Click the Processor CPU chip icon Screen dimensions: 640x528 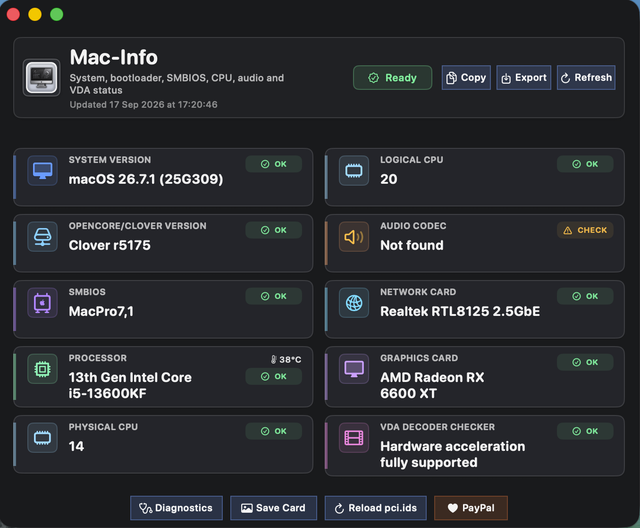click(42, 369)
